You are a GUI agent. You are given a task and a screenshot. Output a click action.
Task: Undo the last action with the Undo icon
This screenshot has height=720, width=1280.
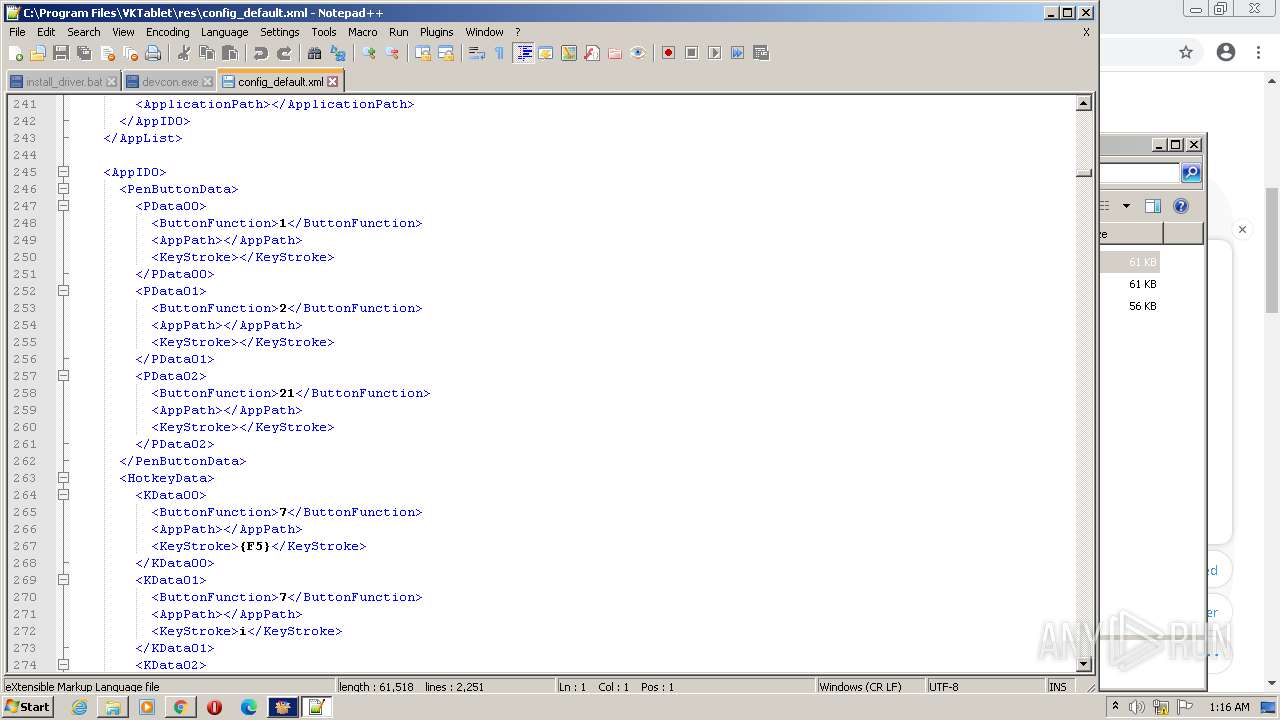(260, 53)
